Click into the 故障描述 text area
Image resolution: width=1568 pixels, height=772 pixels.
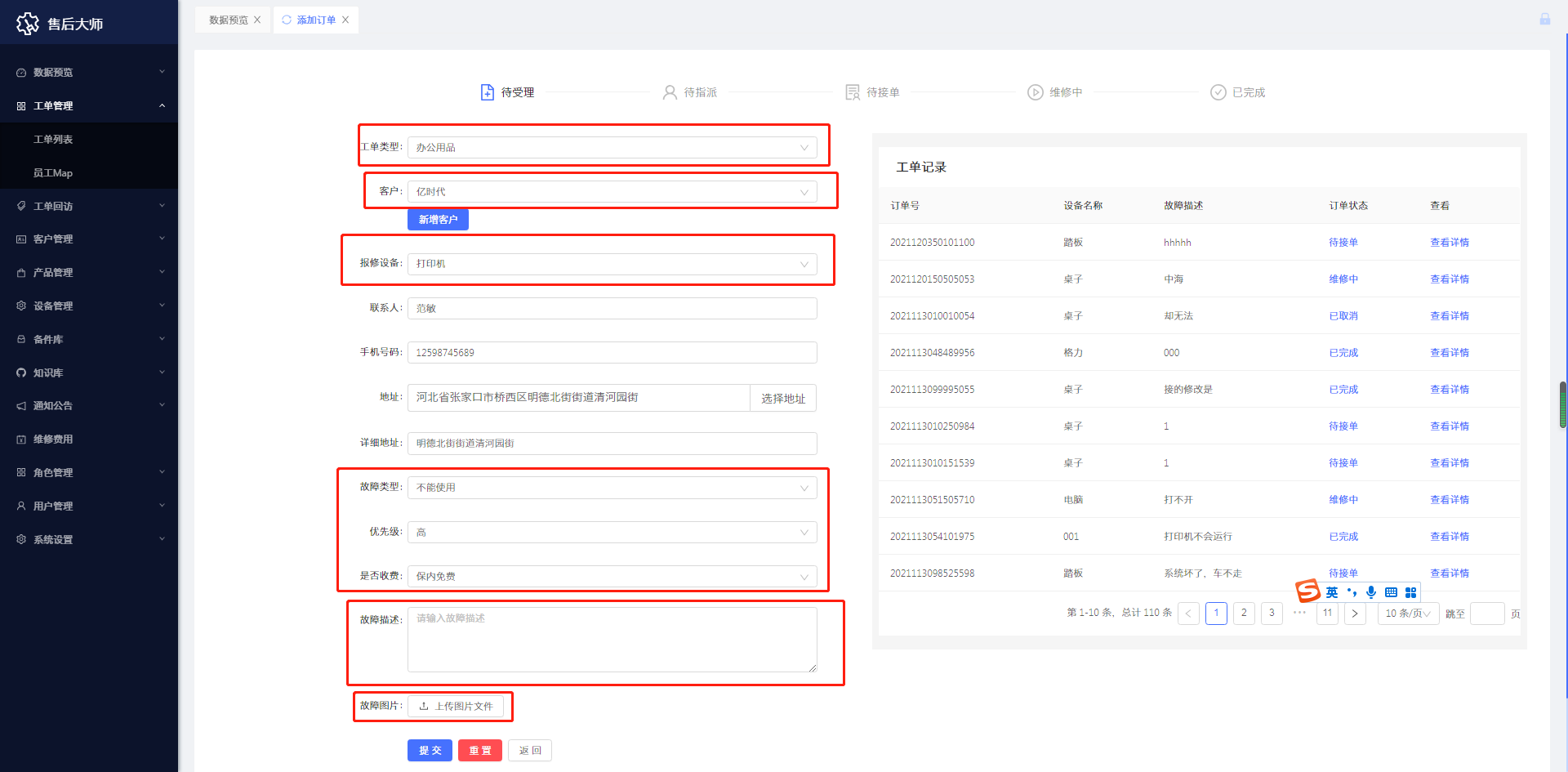(612, 640)
